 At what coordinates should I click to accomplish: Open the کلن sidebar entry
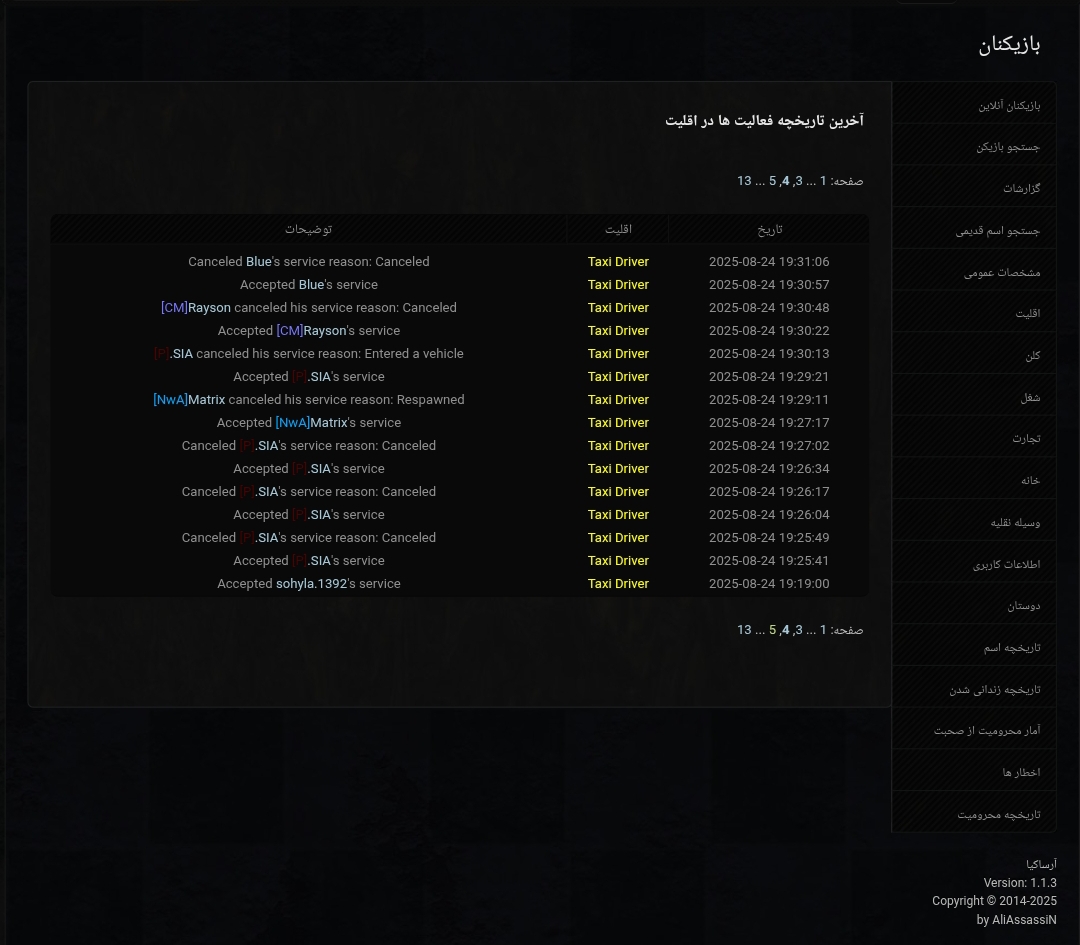tap(974, 354)
